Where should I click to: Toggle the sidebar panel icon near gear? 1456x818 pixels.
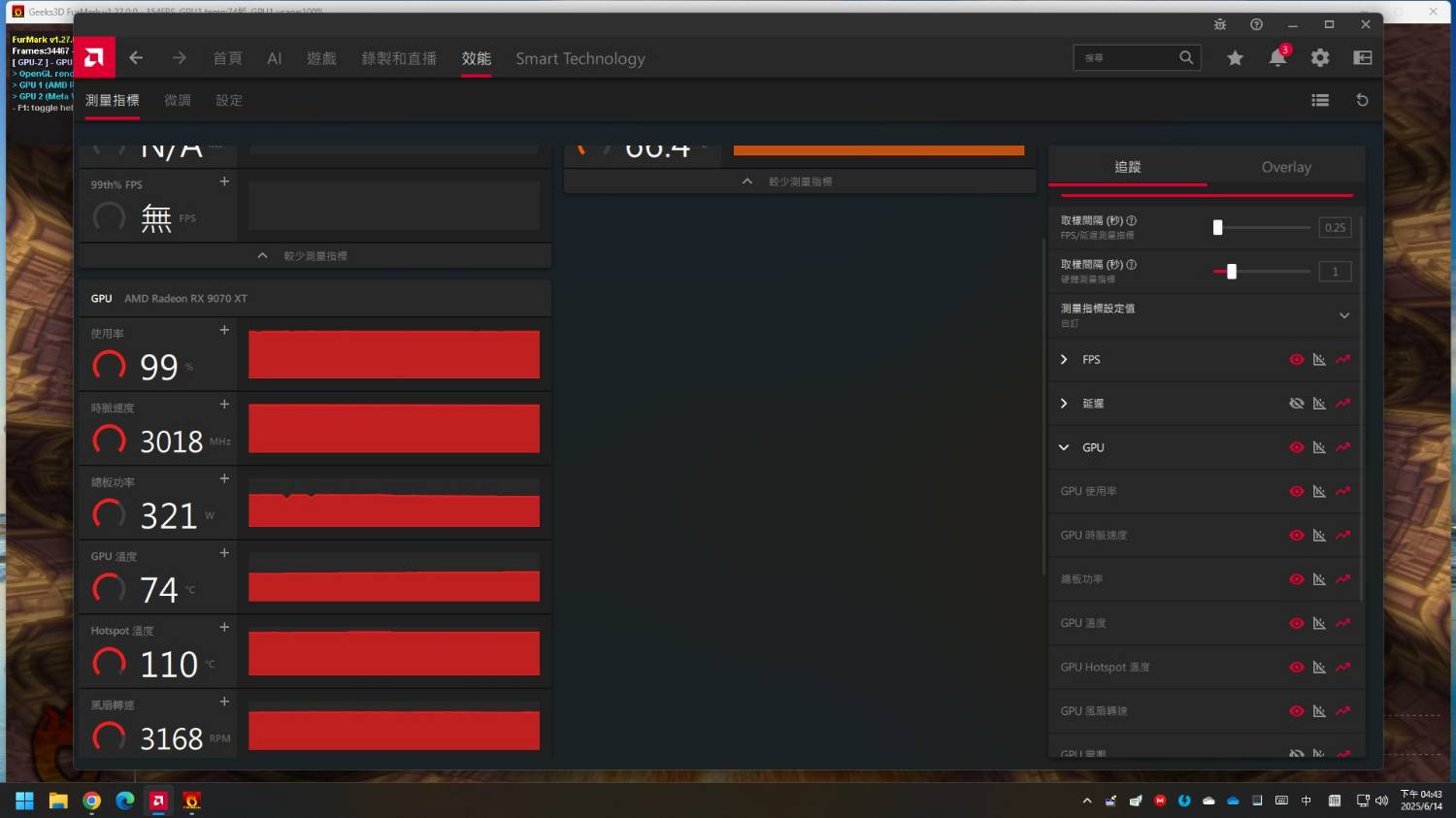coord(1363,58)
